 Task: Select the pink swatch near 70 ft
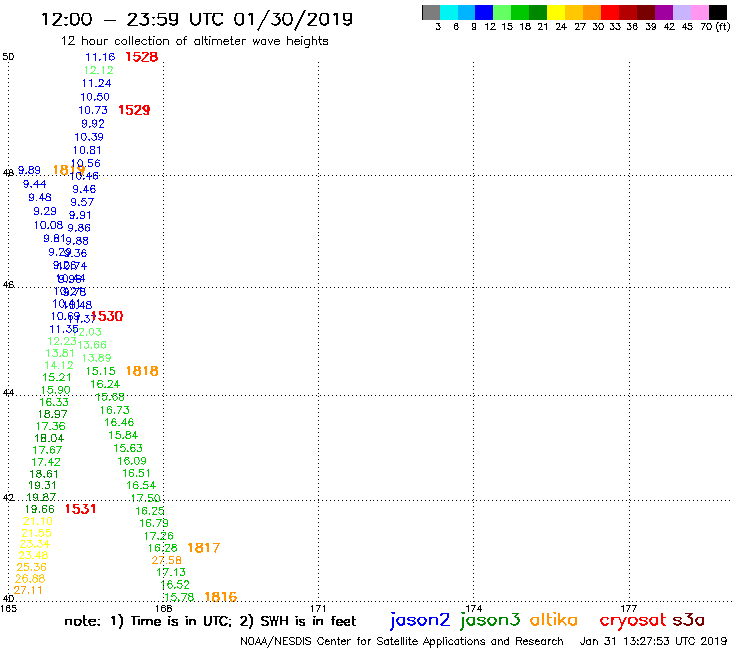pyautogui.click(x=699, y=12)
